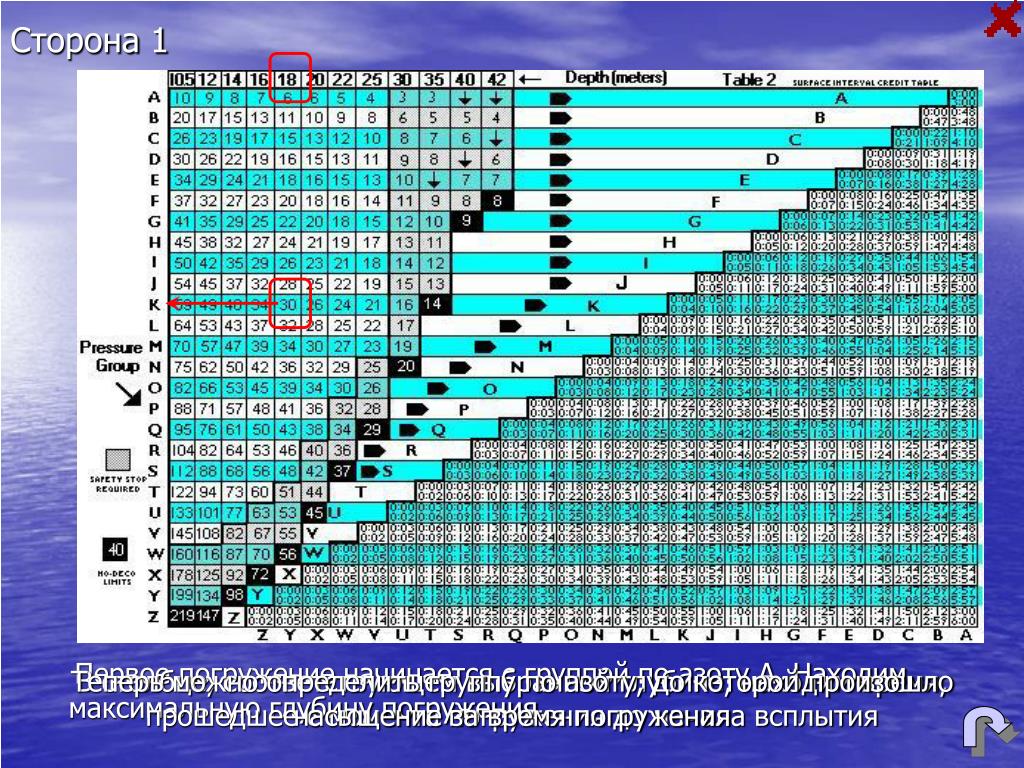Click pressure group row label A on left
The height and width of the screenshot is (768, 1024).
pyautogui.click(x=154, y=97)
